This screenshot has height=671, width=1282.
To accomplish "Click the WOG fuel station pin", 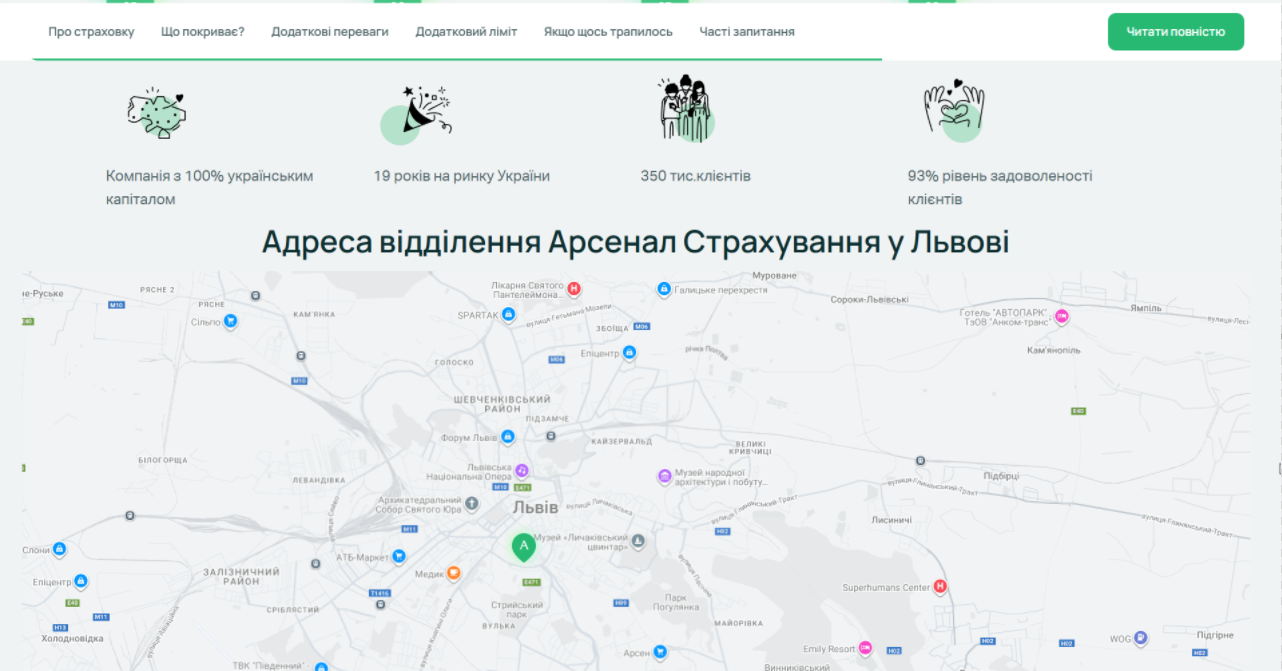I will click(x=1142, y=638).
